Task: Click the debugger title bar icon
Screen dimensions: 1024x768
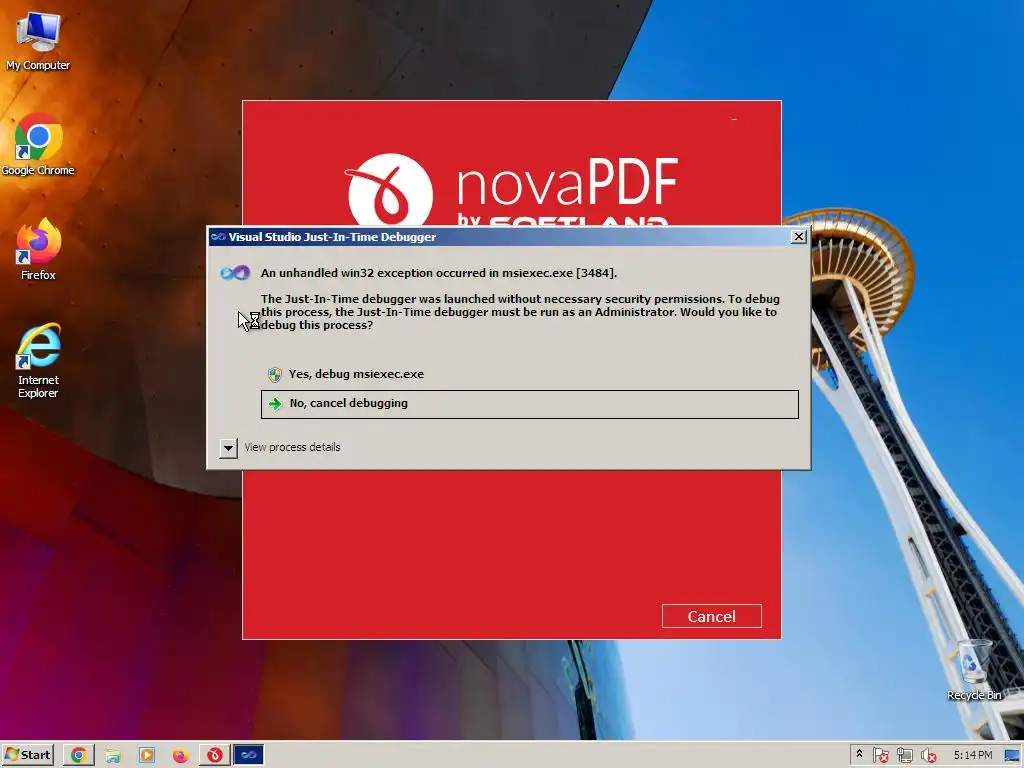Action: pos(218,237)
